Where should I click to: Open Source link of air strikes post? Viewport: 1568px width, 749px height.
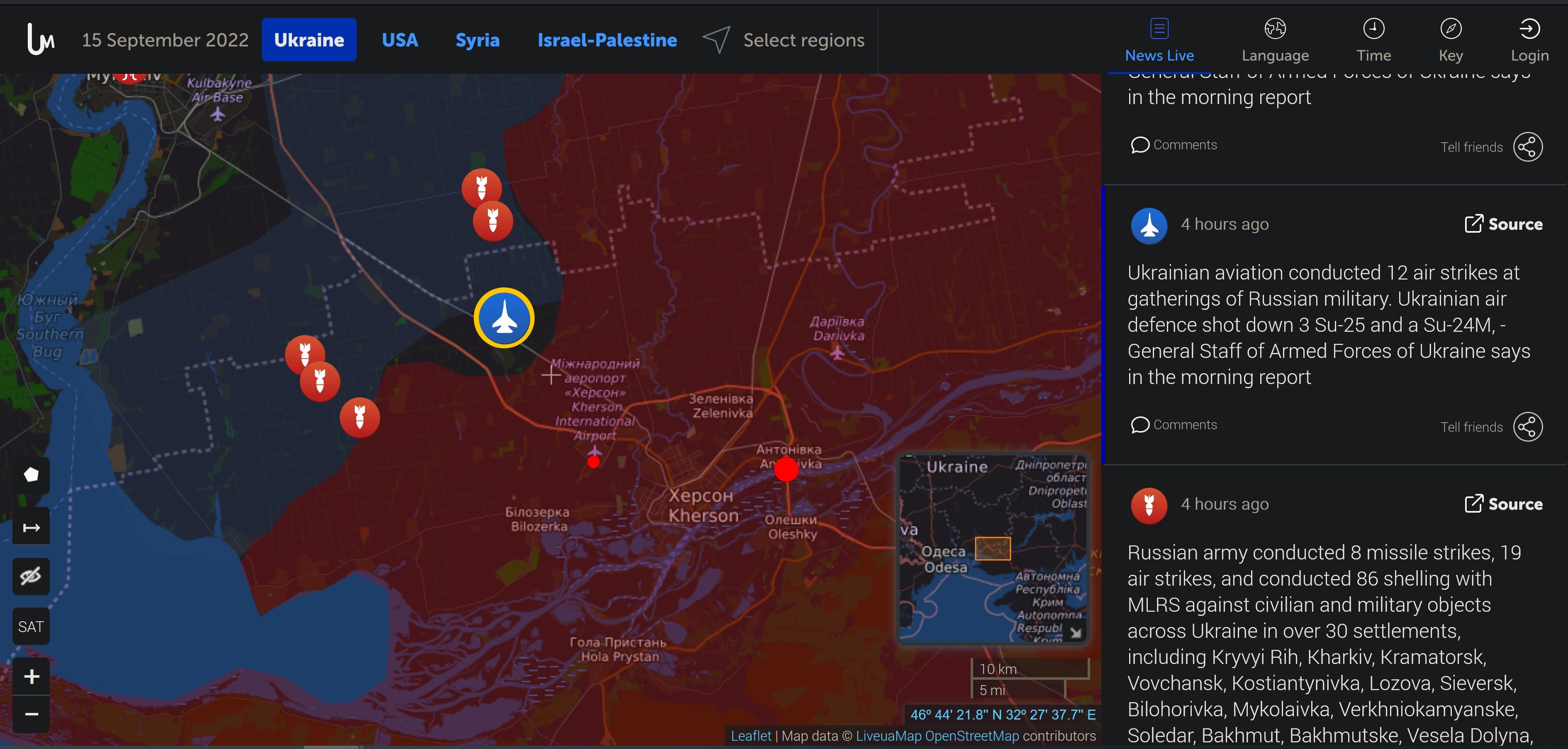pos(1503,224)
